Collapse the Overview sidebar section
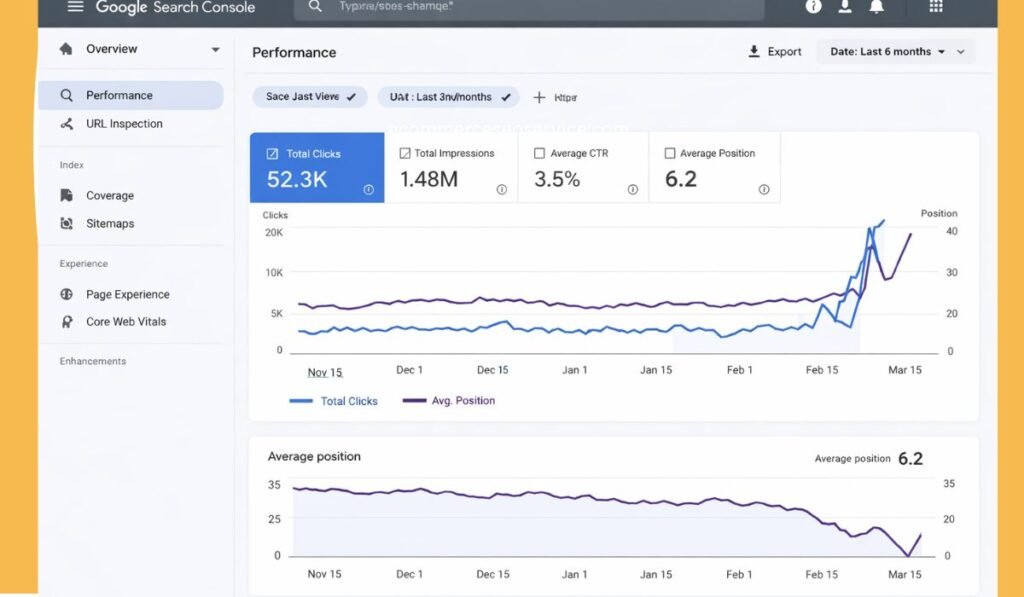Image resolution: width=1024 pixels, height=597 pixels. pyautogui.click(x=214, y=48)
